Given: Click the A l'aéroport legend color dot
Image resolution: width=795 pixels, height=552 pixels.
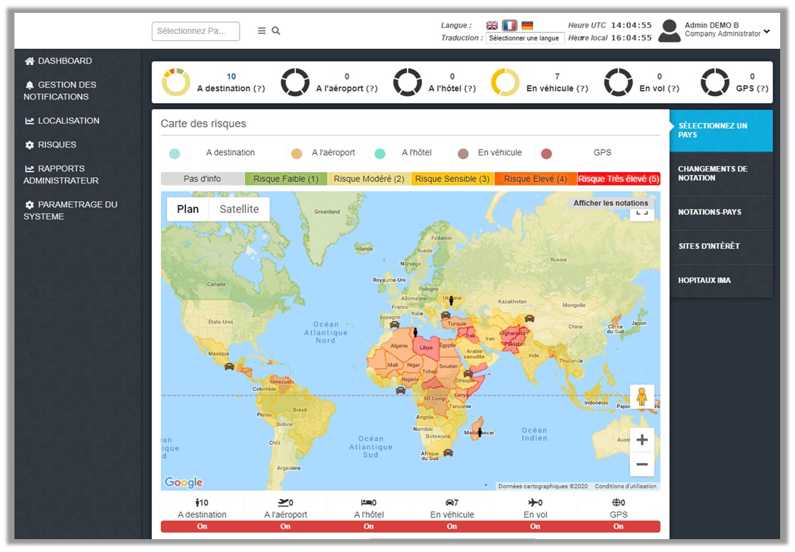Looking at the screenshot, I should 297,154.
